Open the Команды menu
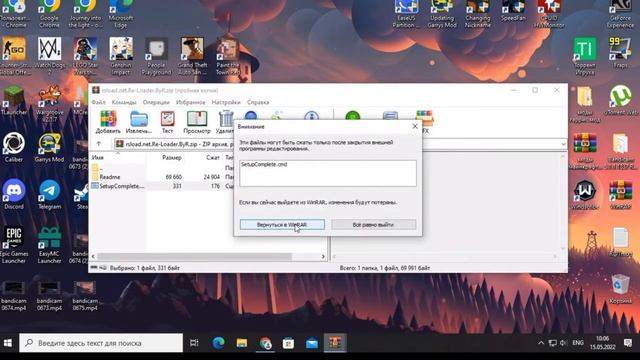Viewport: 640px width, 360px height. pyautogui.click(x=124, y=102)
